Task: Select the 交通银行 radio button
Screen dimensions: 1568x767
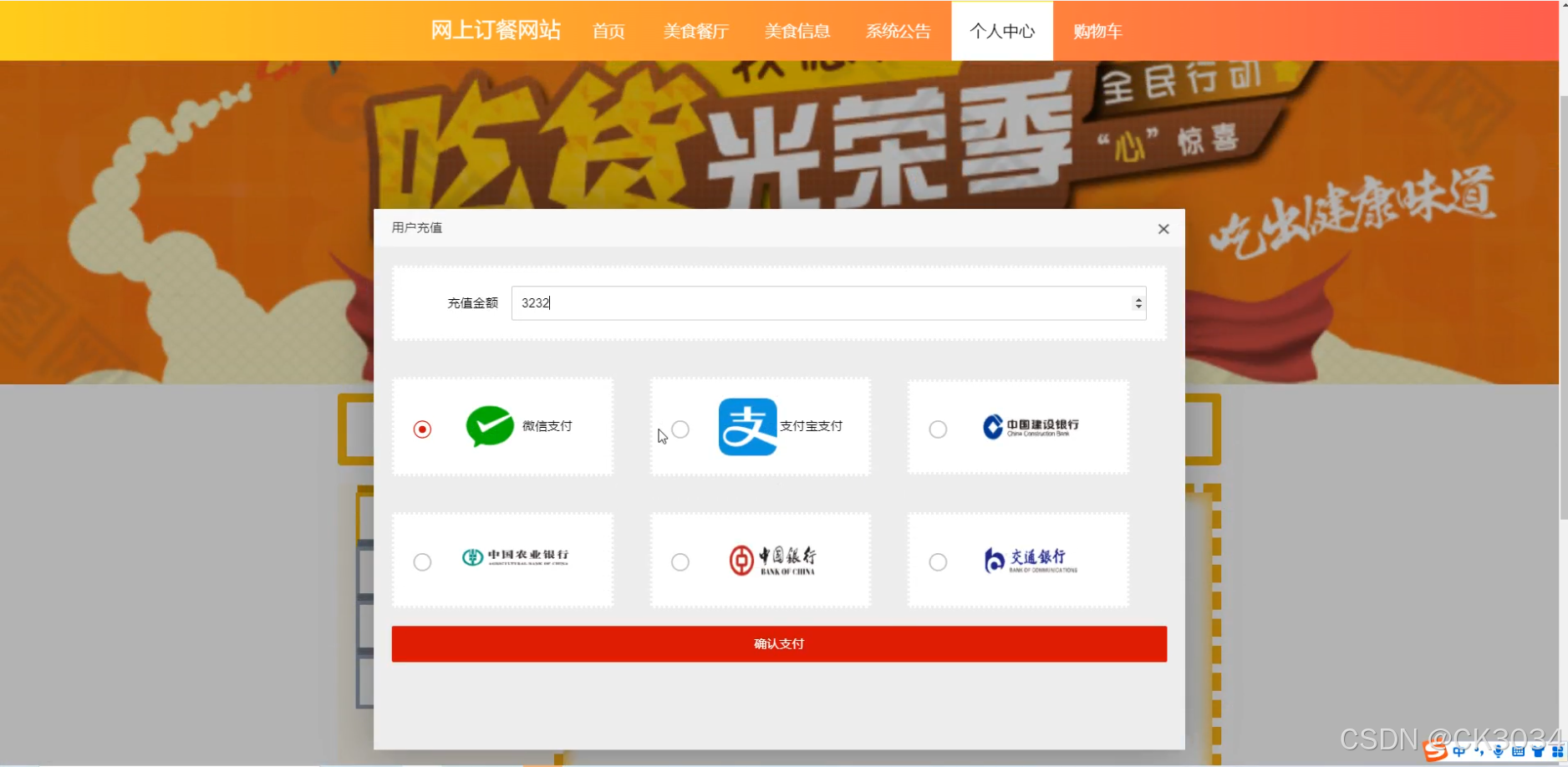Action: pos(938,562)
